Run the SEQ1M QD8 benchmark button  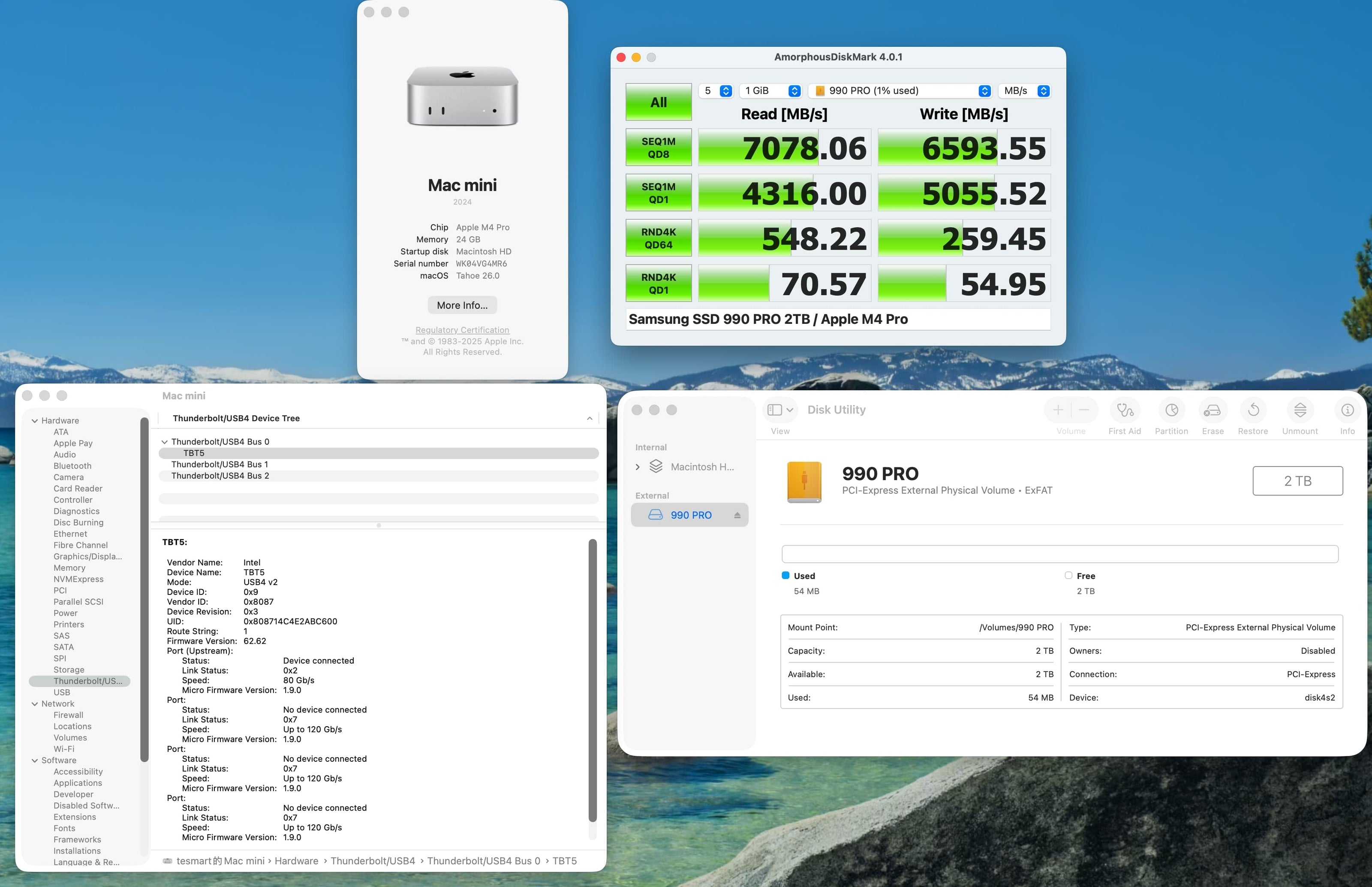tap(658, 148)
